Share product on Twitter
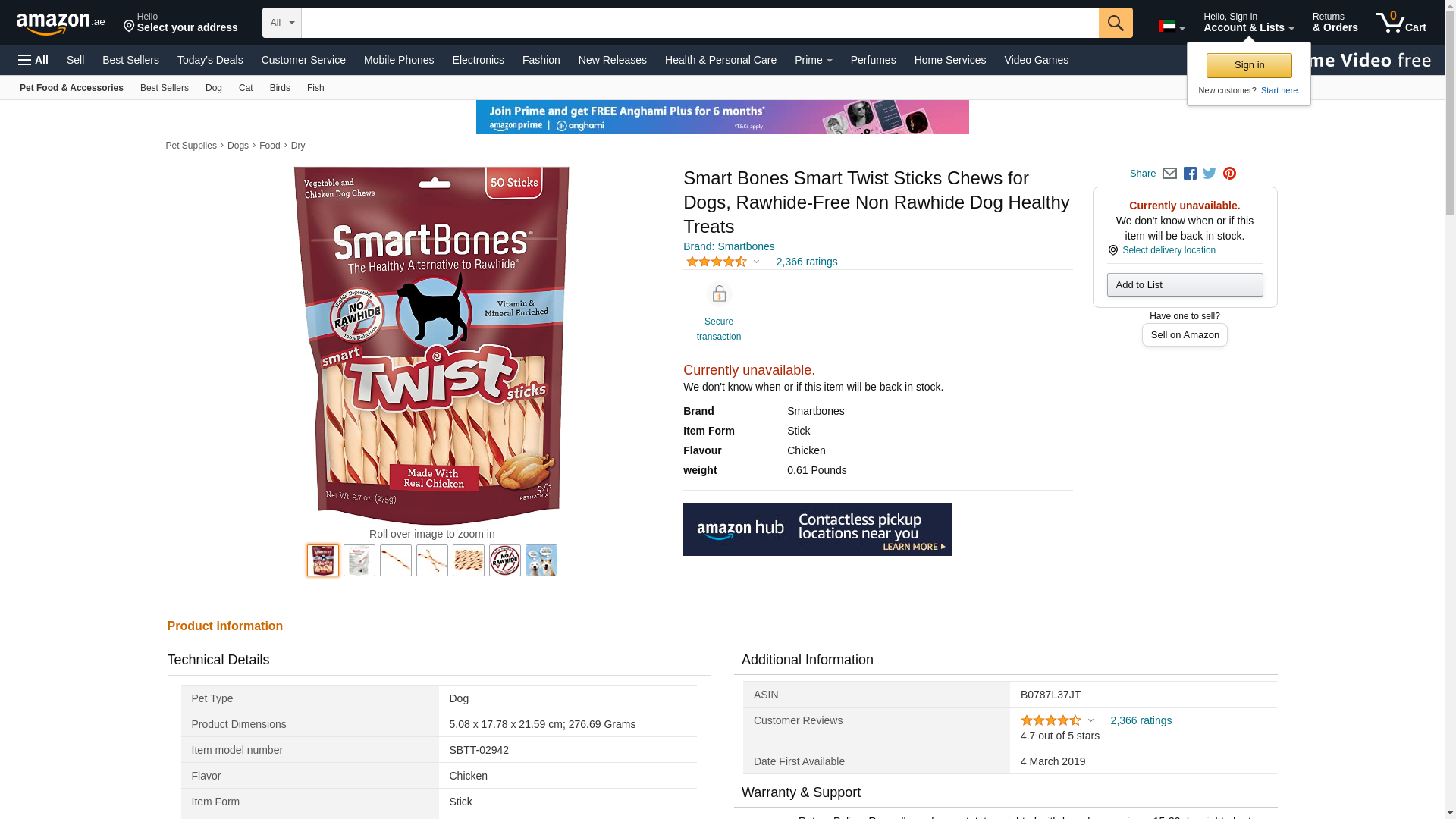Image resolution: width=1456 pixels, height=819 pixels. (1210, 174)
